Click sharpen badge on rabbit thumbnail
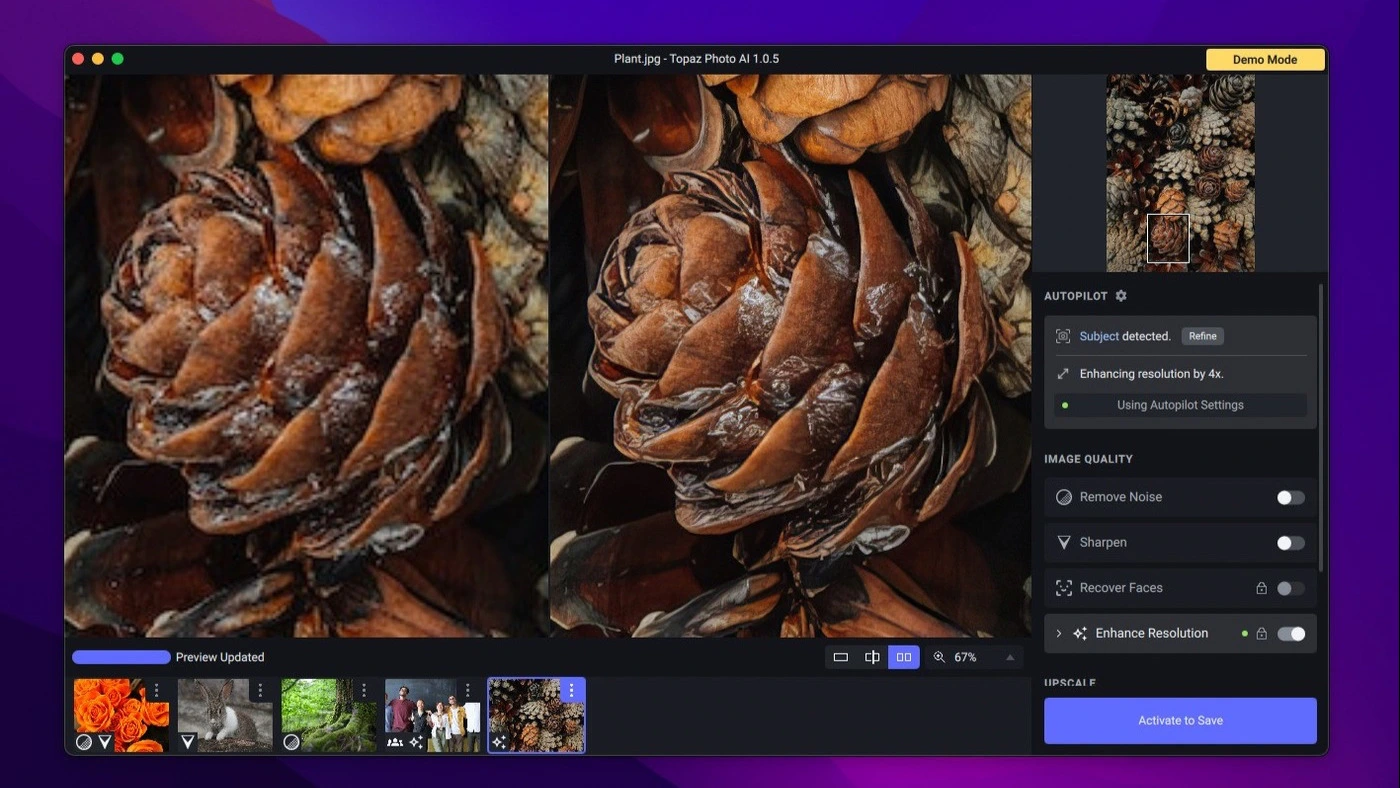Screen dimensions: 1400x788 188,742
